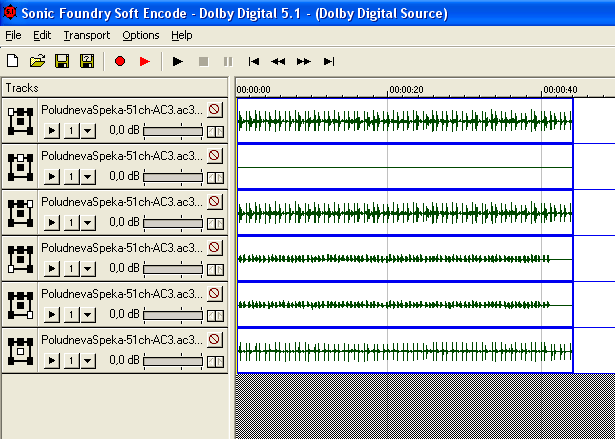Open source channel dropdown on Center track

[88, 177]
